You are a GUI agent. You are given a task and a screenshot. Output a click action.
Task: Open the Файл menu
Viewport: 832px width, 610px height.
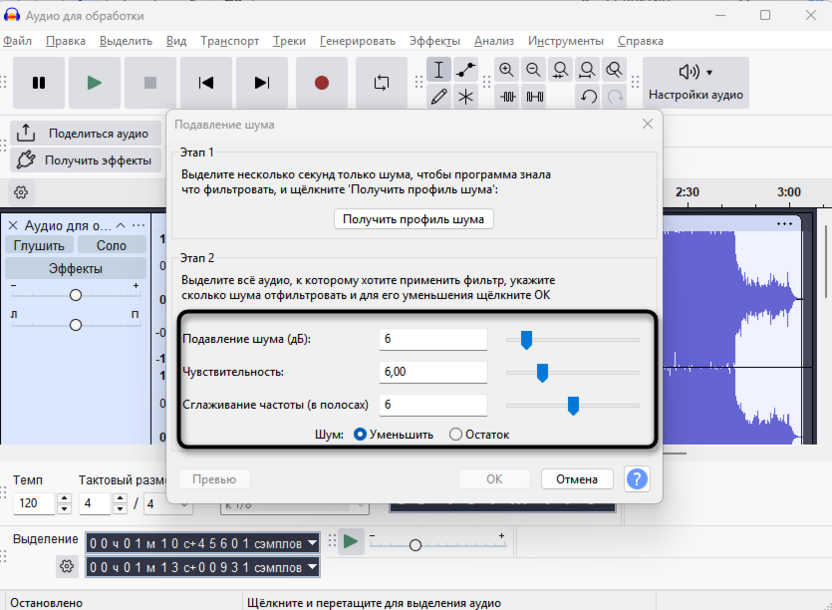(18, 41)
